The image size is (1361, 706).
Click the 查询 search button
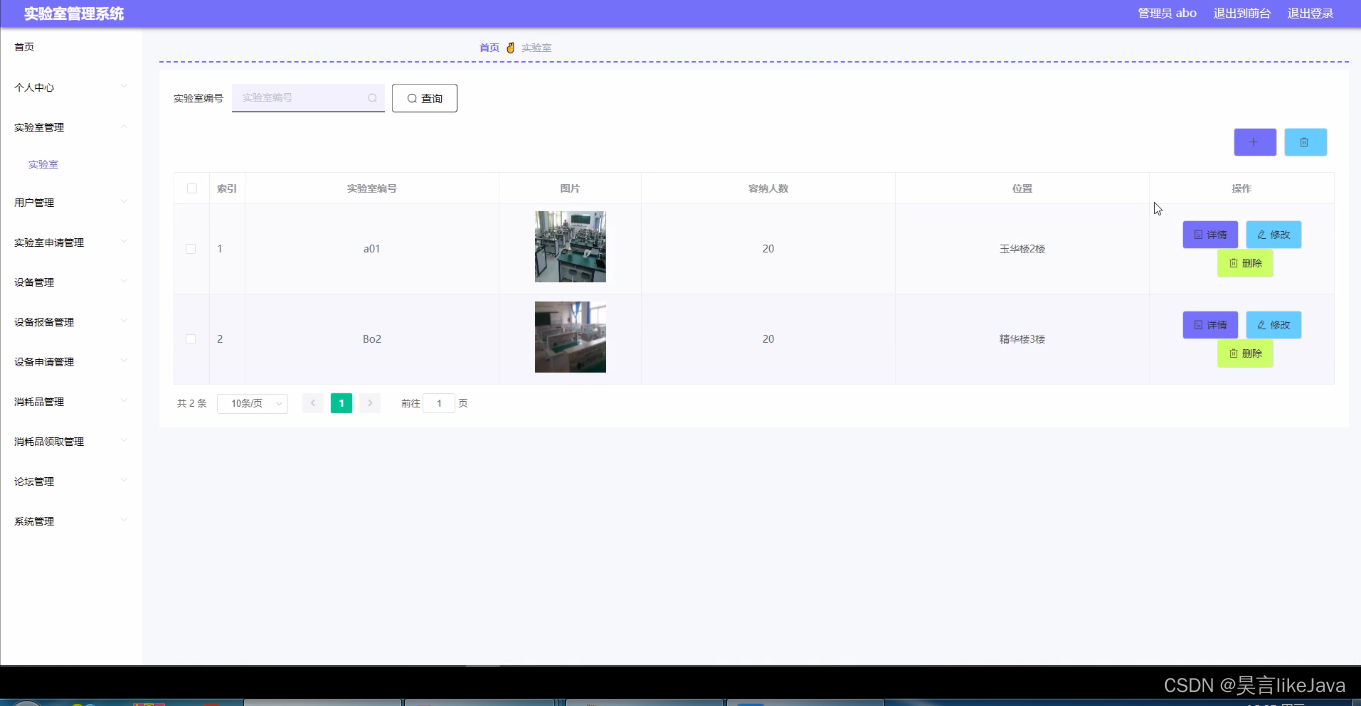[x=425, y=98]
